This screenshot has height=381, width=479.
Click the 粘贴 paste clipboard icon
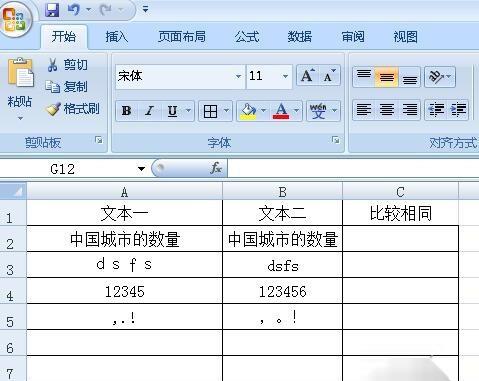[x=20, y=72]
